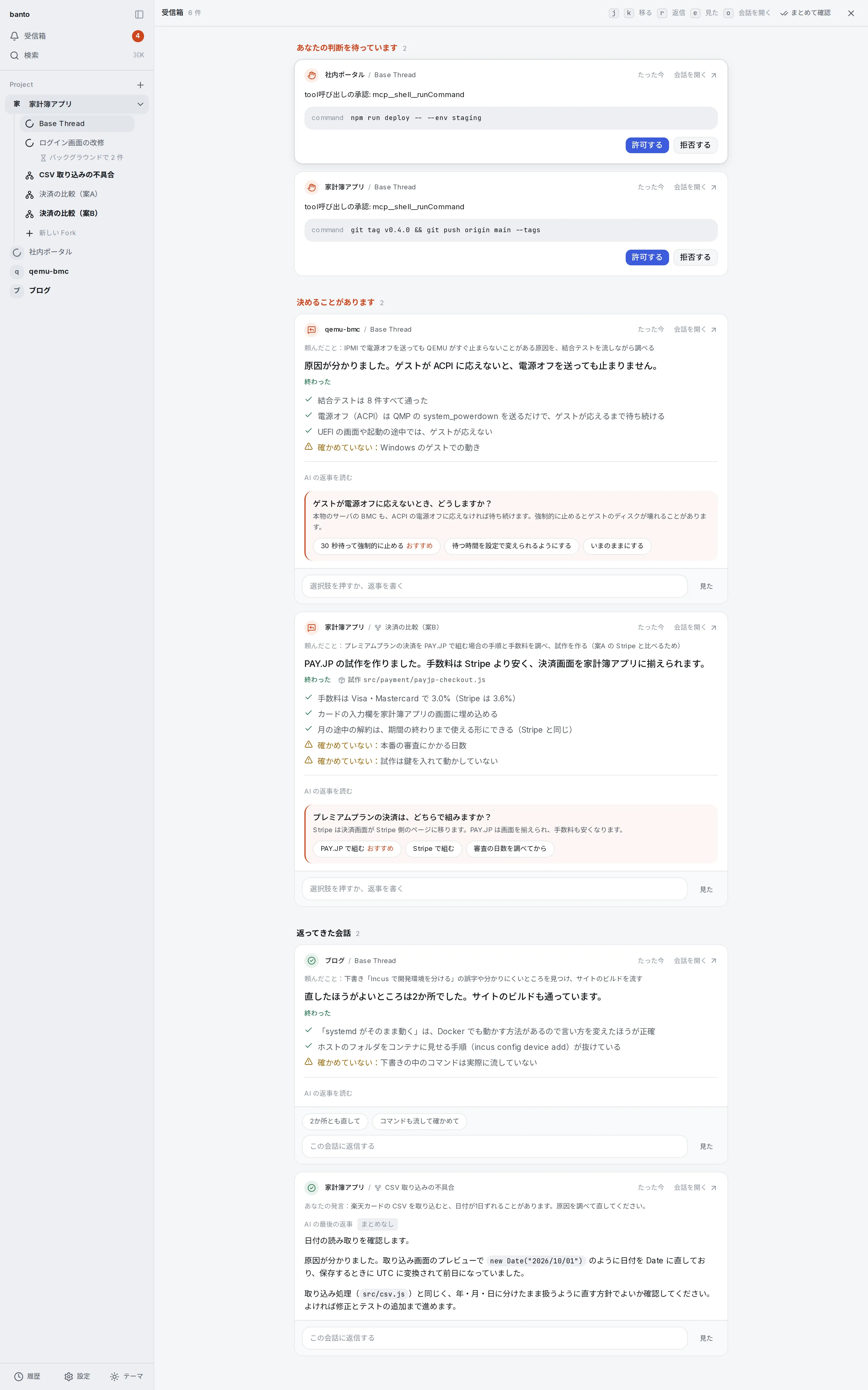Select the ブログ project in sidebar

76,291
